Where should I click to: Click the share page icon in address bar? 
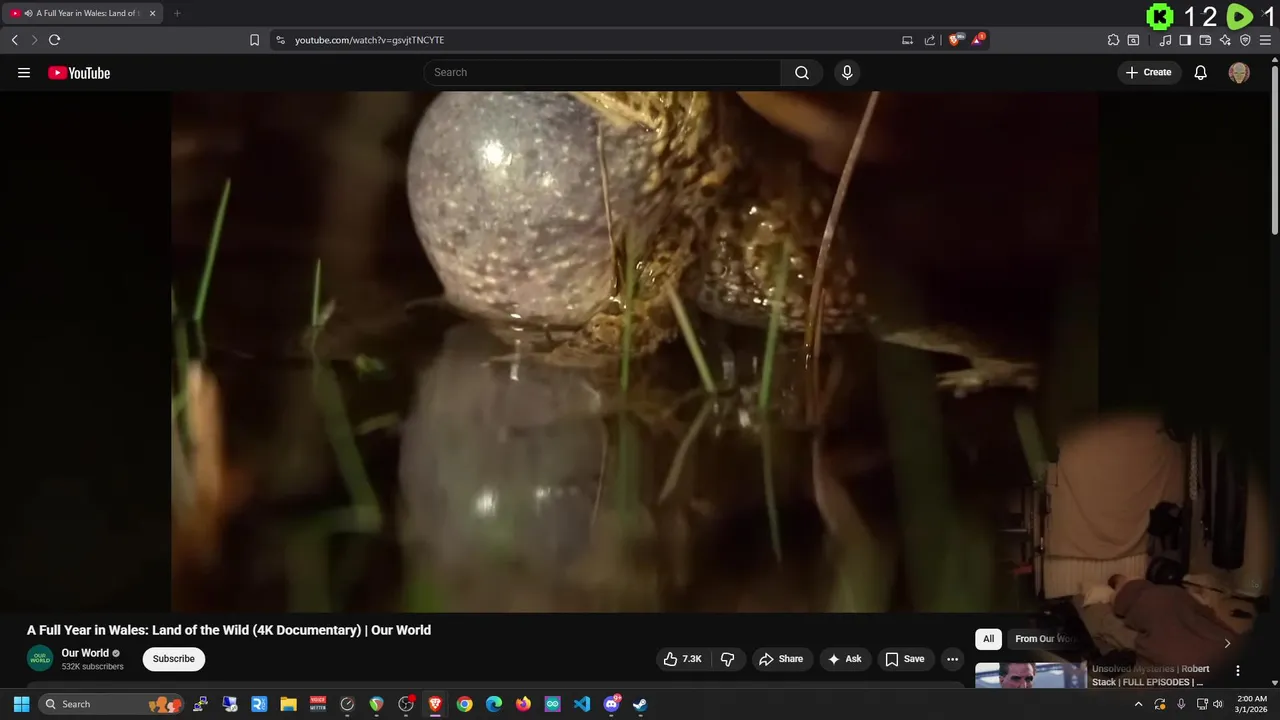[930, 40]
